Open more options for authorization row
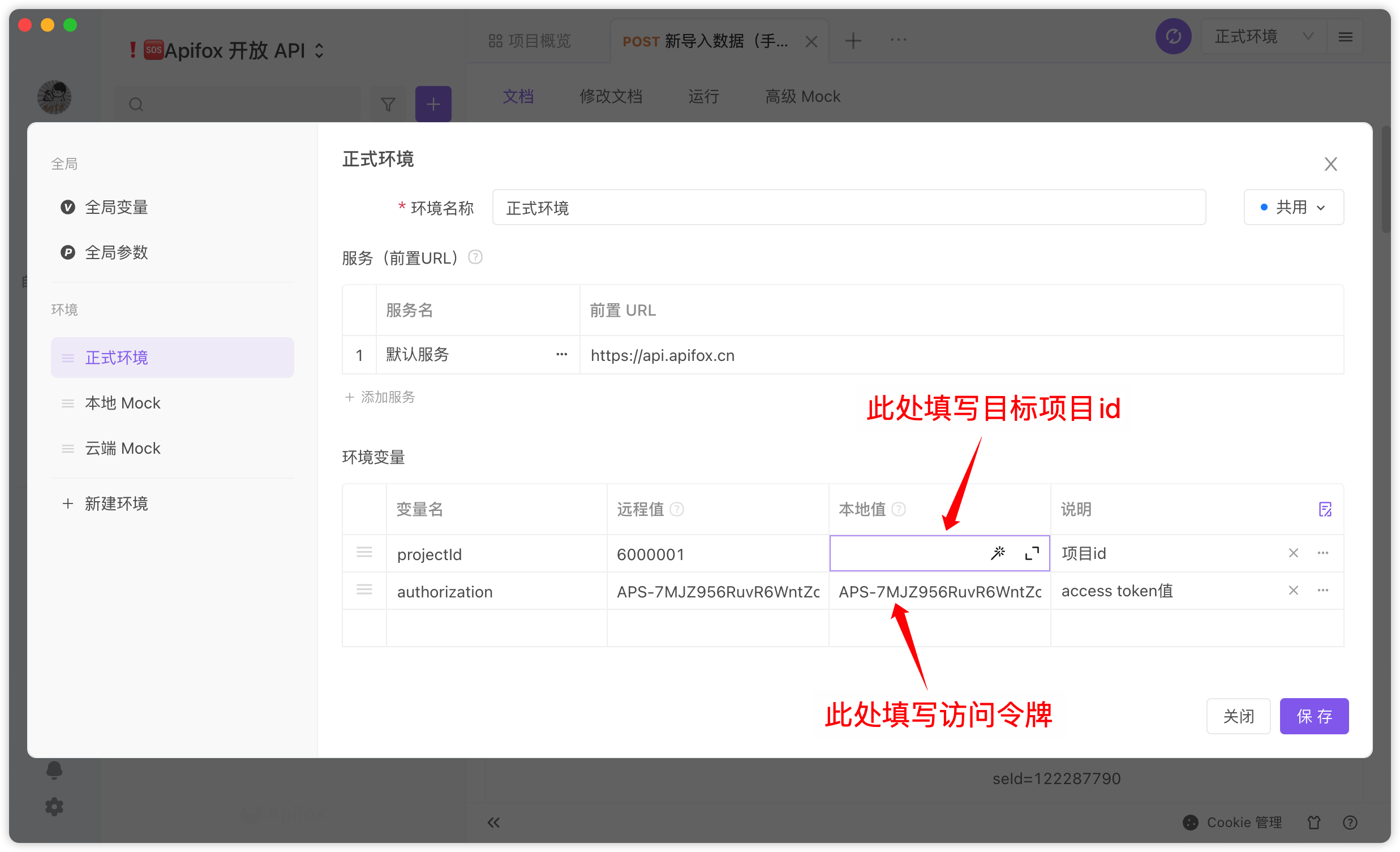Image resolution: width=1400 pixels, height=852 pixels. tap(1322, 590)
